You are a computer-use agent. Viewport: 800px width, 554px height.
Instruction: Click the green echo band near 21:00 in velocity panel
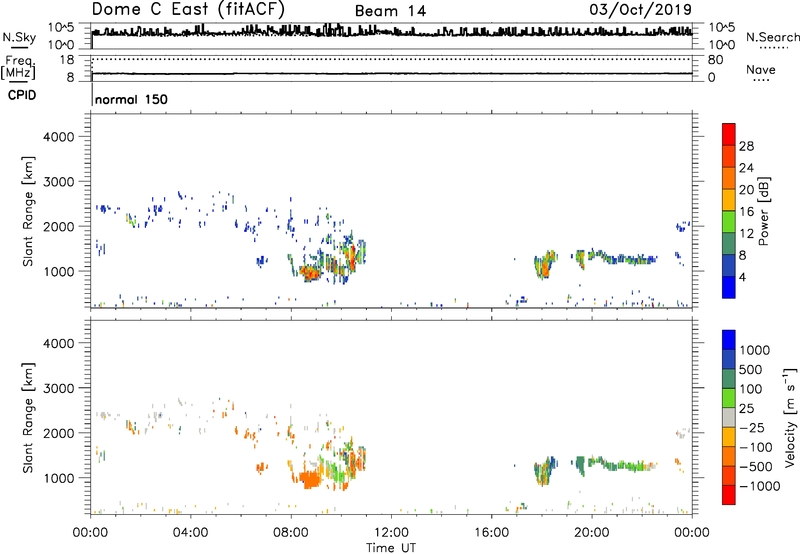coord(622,465)
